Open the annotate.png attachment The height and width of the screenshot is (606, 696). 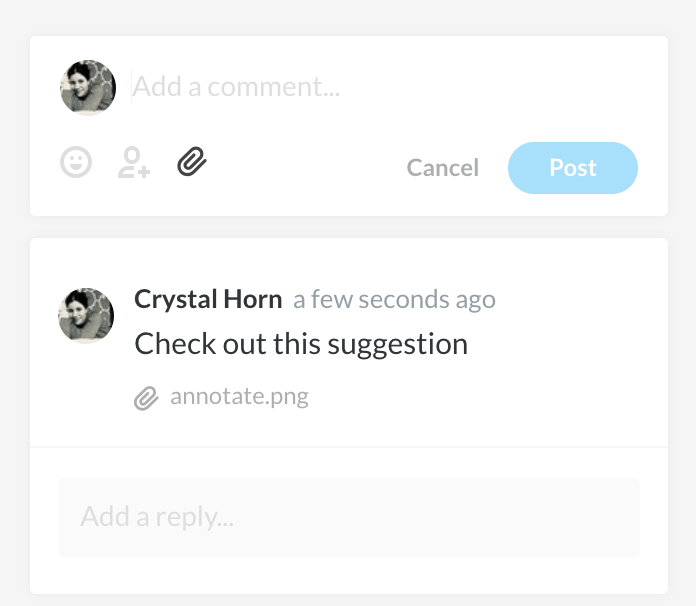click(239, 396)
